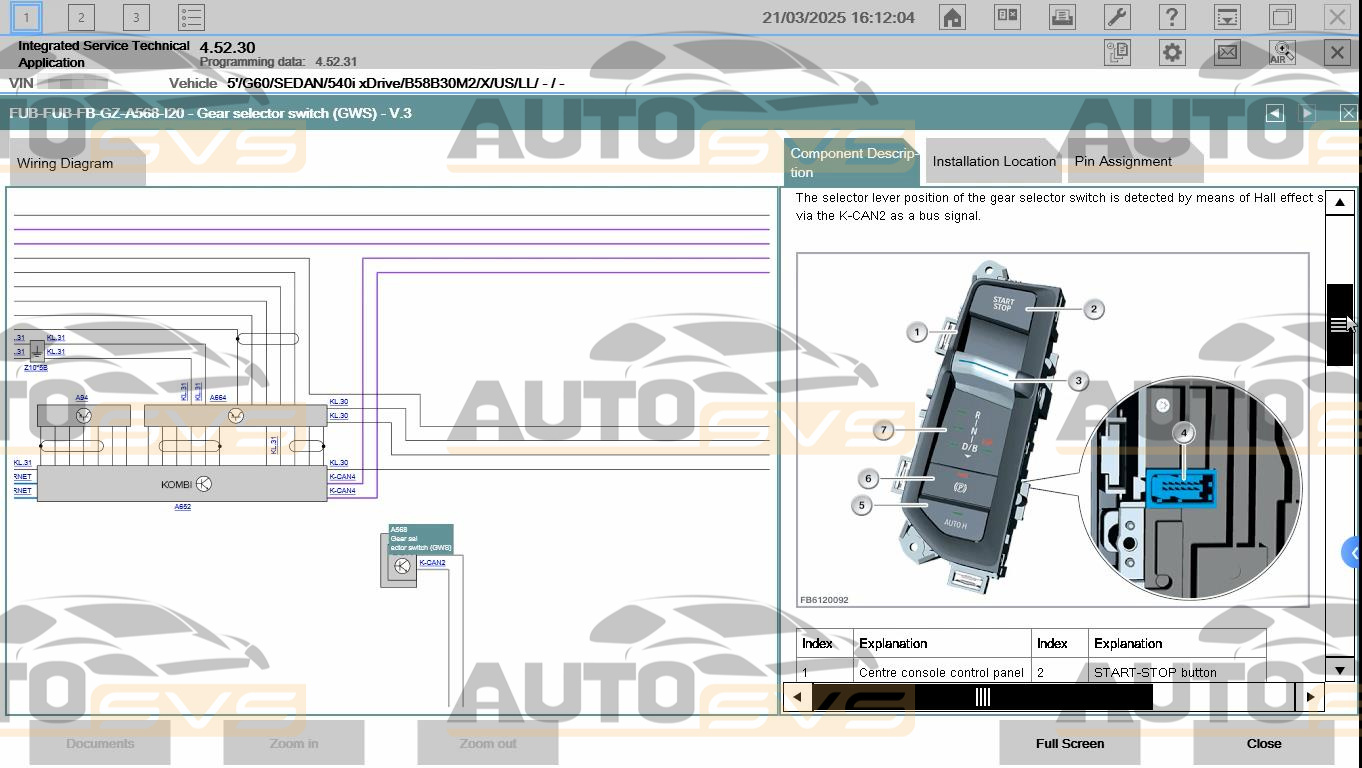Screen dimensions: 1362x768
Task: Click the 'START-STOP button' table cell
Action: [x=1177, y=672]
